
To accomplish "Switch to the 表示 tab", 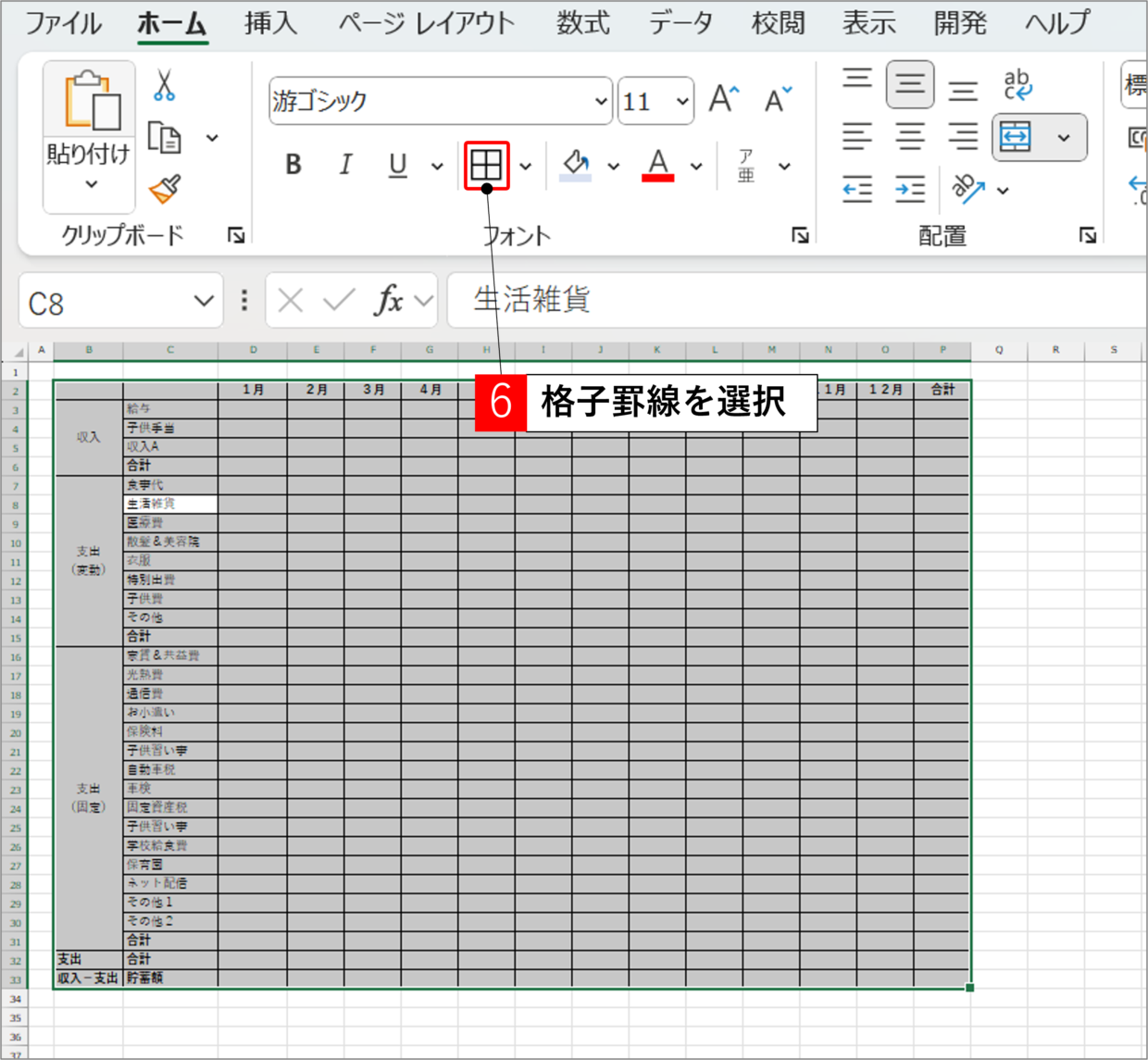I will pyautogui.click(x=868, y=22).
